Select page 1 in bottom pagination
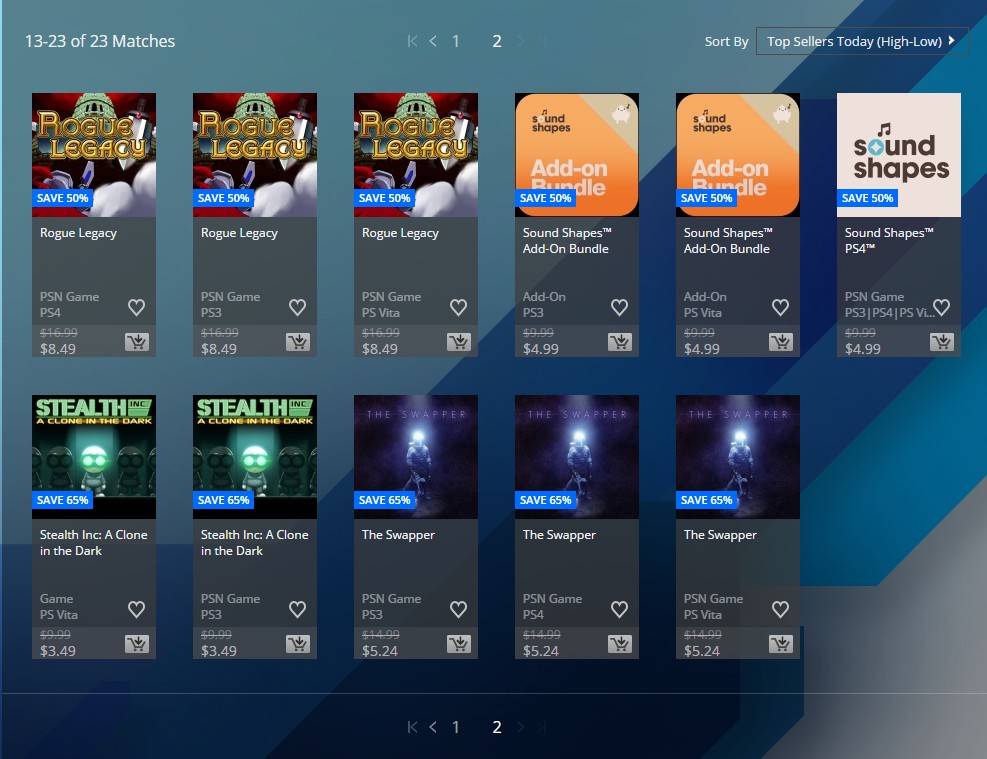The image size is (987, 759). pos(456,727)
